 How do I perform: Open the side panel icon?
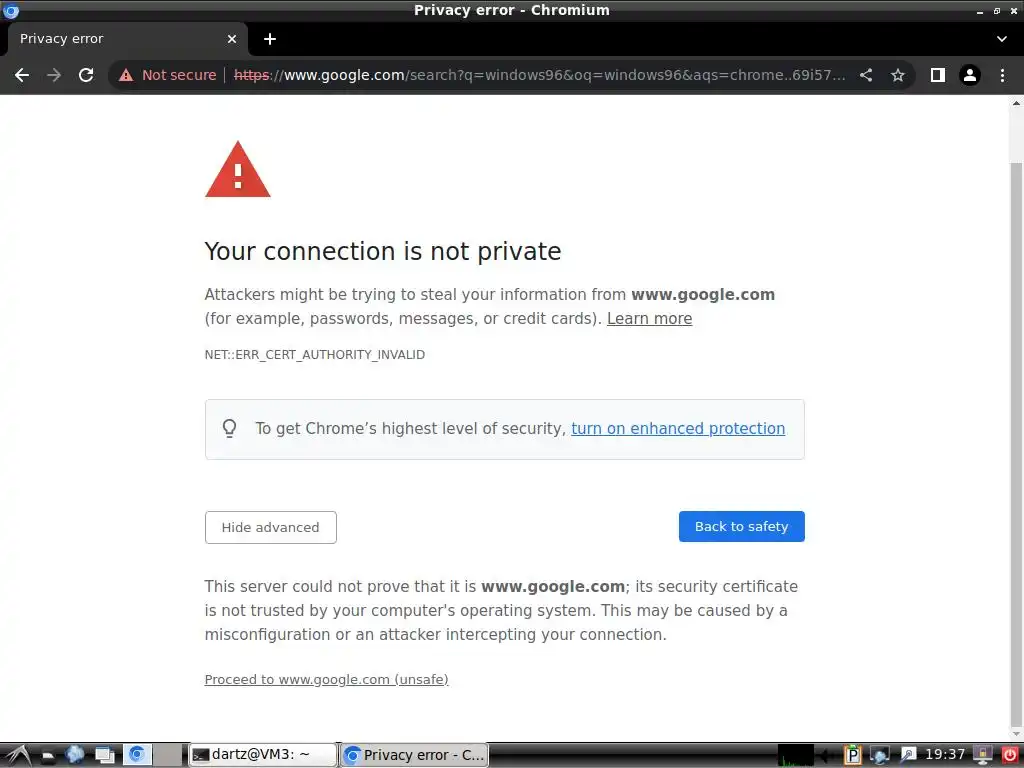[x=938, y=75]
